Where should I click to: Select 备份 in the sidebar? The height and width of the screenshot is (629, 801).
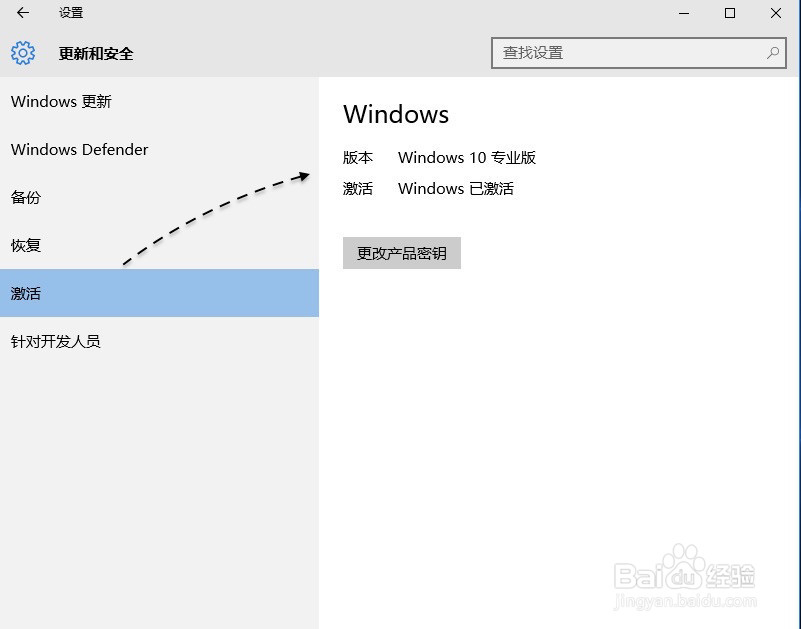pyautogui.click(x=159, y=197)
